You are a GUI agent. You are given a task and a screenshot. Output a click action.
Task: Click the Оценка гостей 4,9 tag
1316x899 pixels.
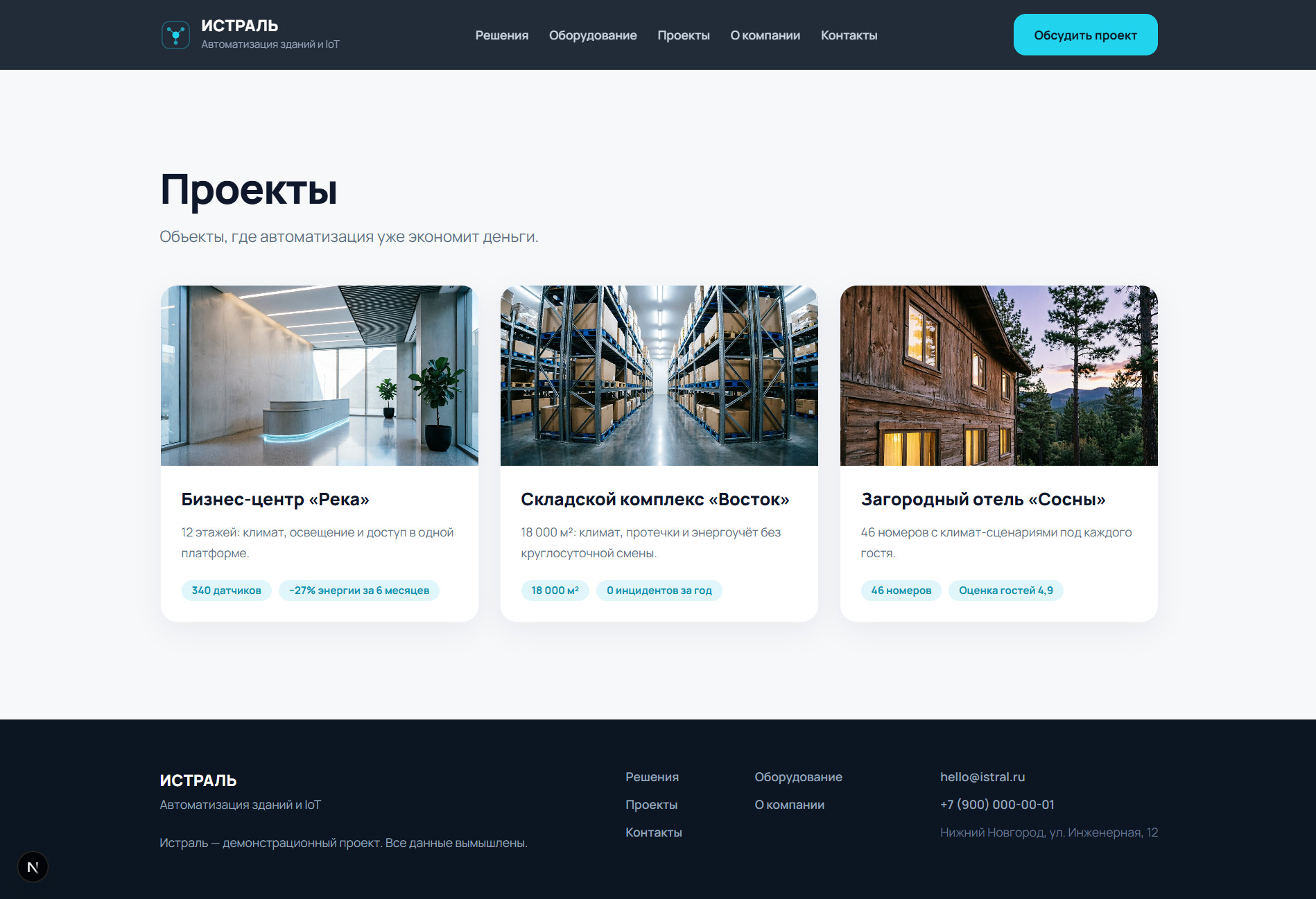click(x=1006, y=591)
